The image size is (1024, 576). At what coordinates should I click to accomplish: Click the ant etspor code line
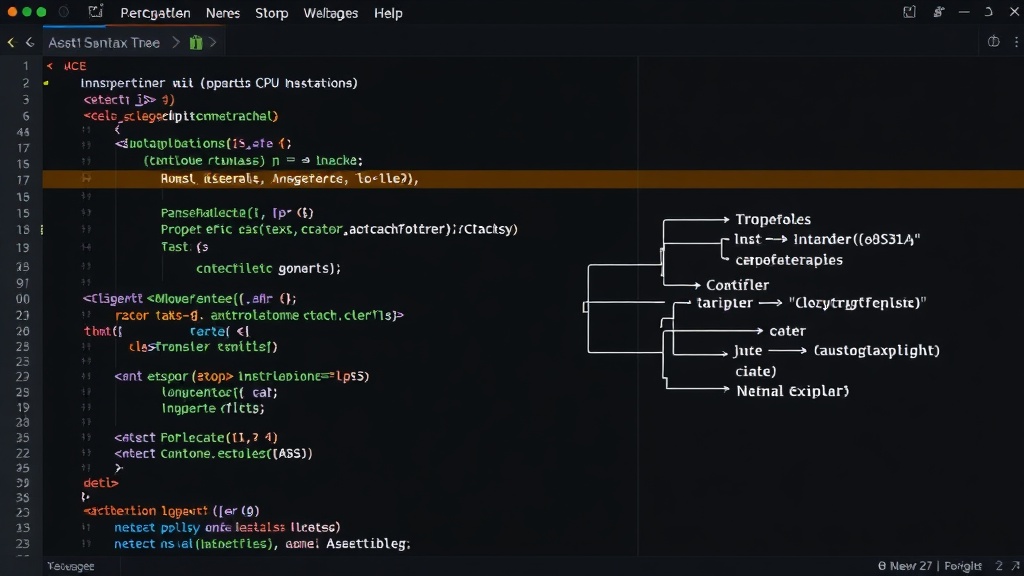(x=242, y=376)
